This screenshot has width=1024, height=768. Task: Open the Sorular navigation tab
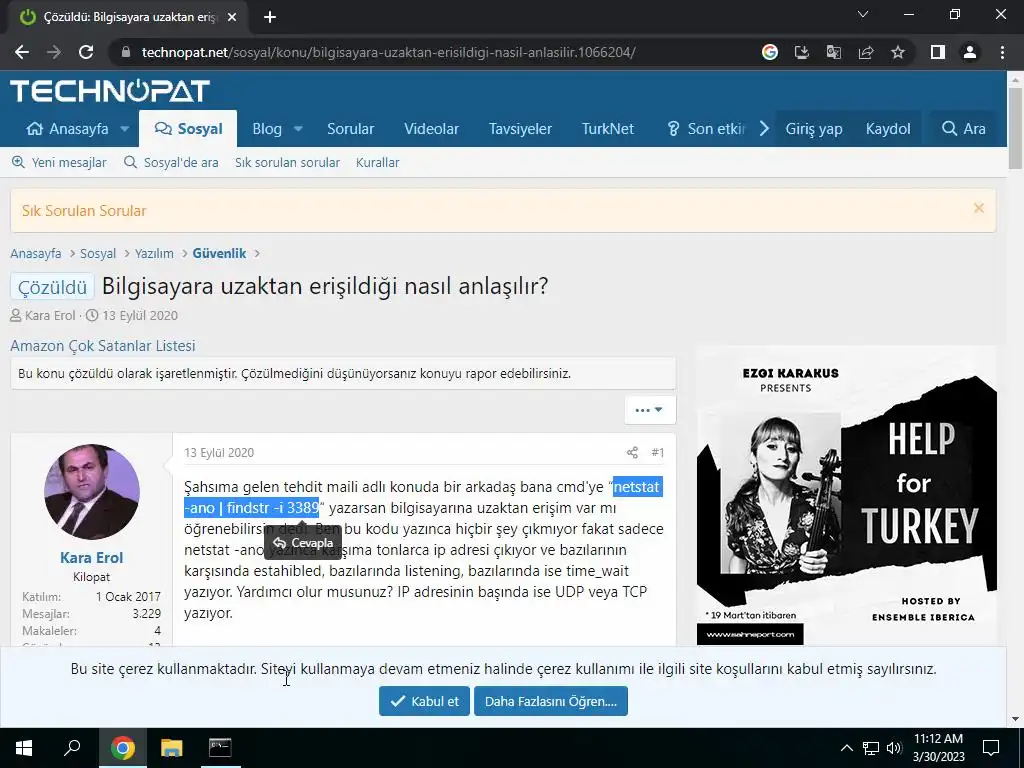pos(351,129)
